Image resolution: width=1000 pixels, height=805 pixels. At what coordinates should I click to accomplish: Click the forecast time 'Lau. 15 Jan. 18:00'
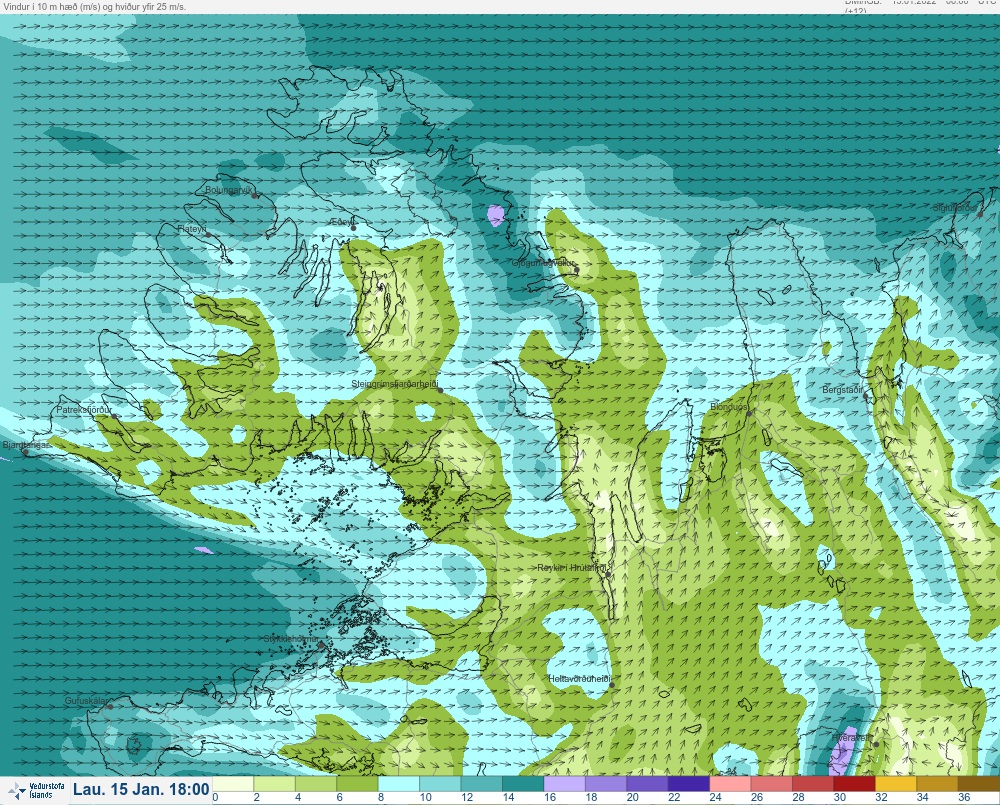click(141, 790)
